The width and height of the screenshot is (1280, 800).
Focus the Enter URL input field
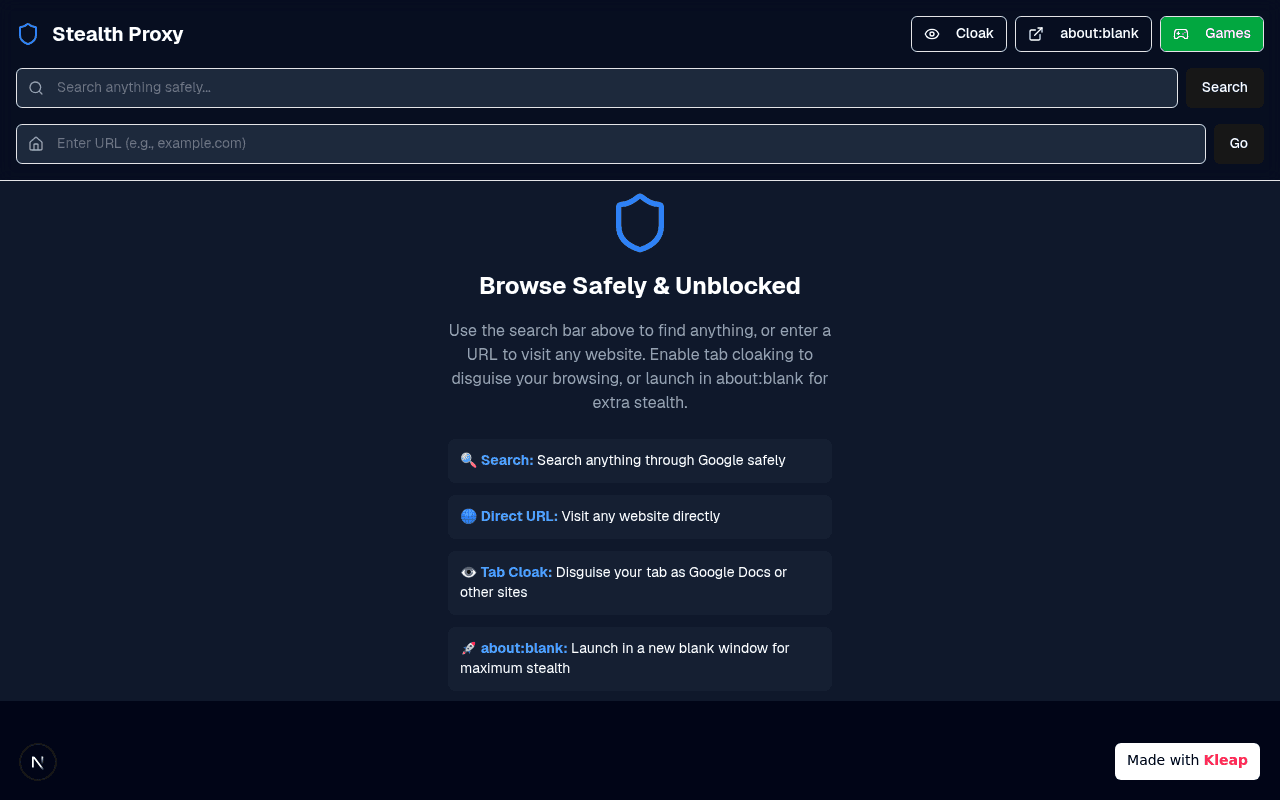(x=611, y=144)
